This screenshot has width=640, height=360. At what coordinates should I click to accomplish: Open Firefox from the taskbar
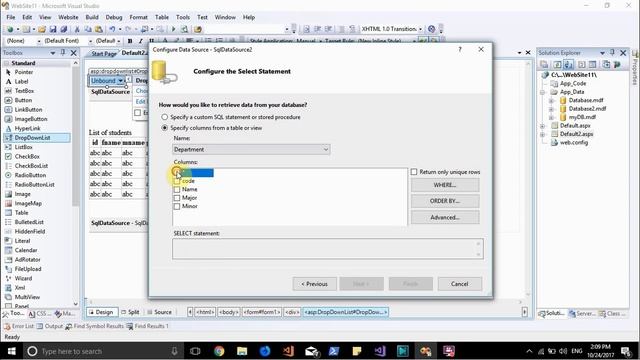point(265,351)
